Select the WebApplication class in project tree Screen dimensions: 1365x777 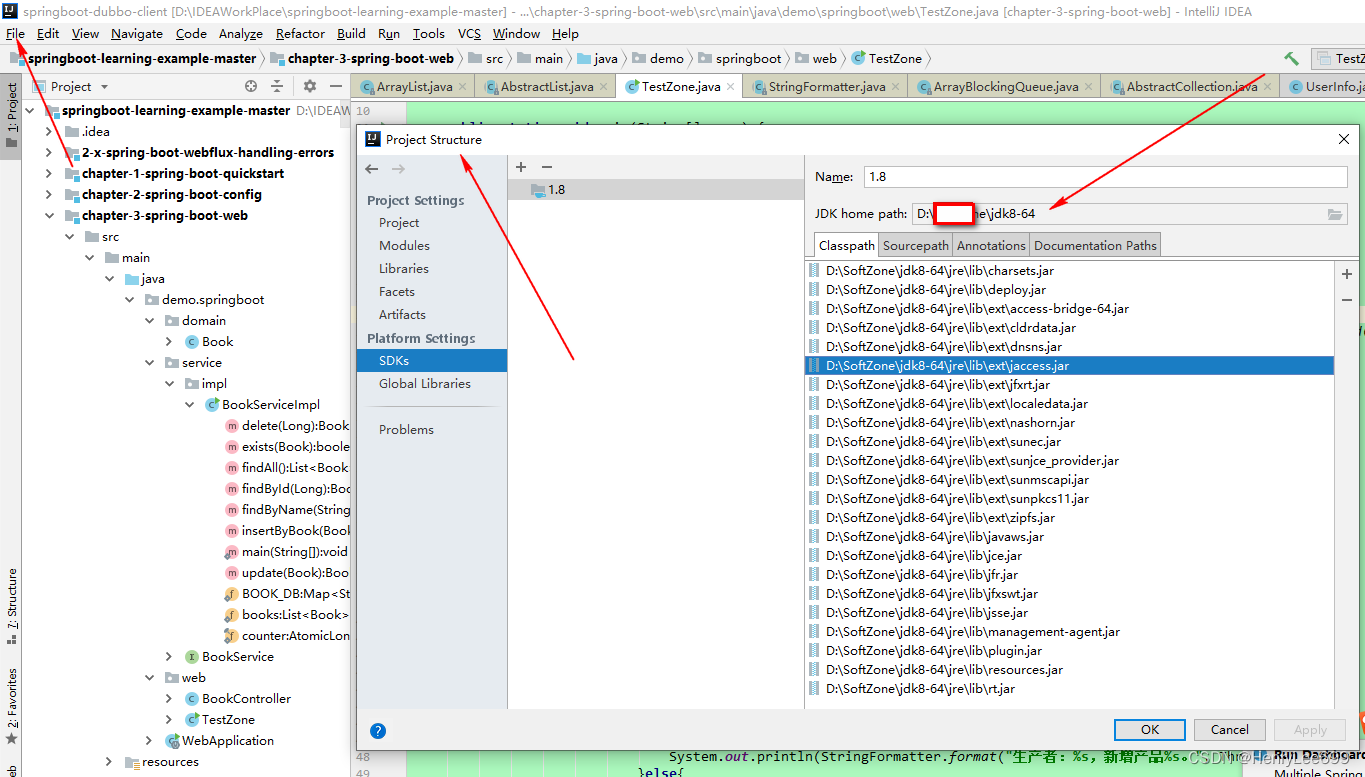pos(228,741)
